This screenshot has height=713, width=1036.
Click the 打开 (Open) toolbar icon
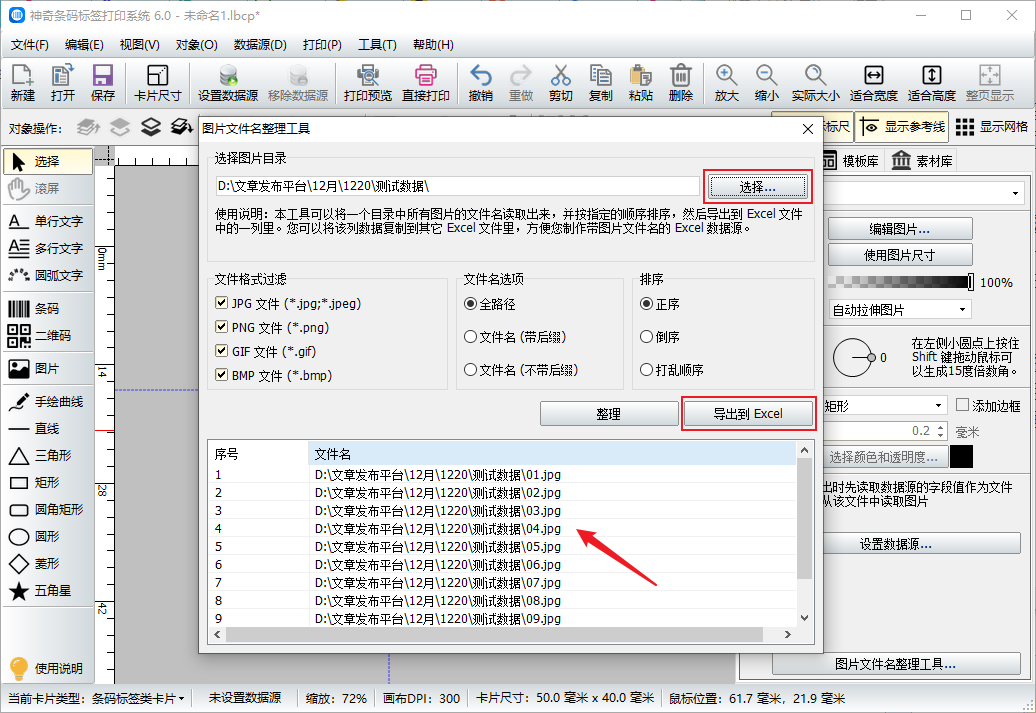(63, 83)
